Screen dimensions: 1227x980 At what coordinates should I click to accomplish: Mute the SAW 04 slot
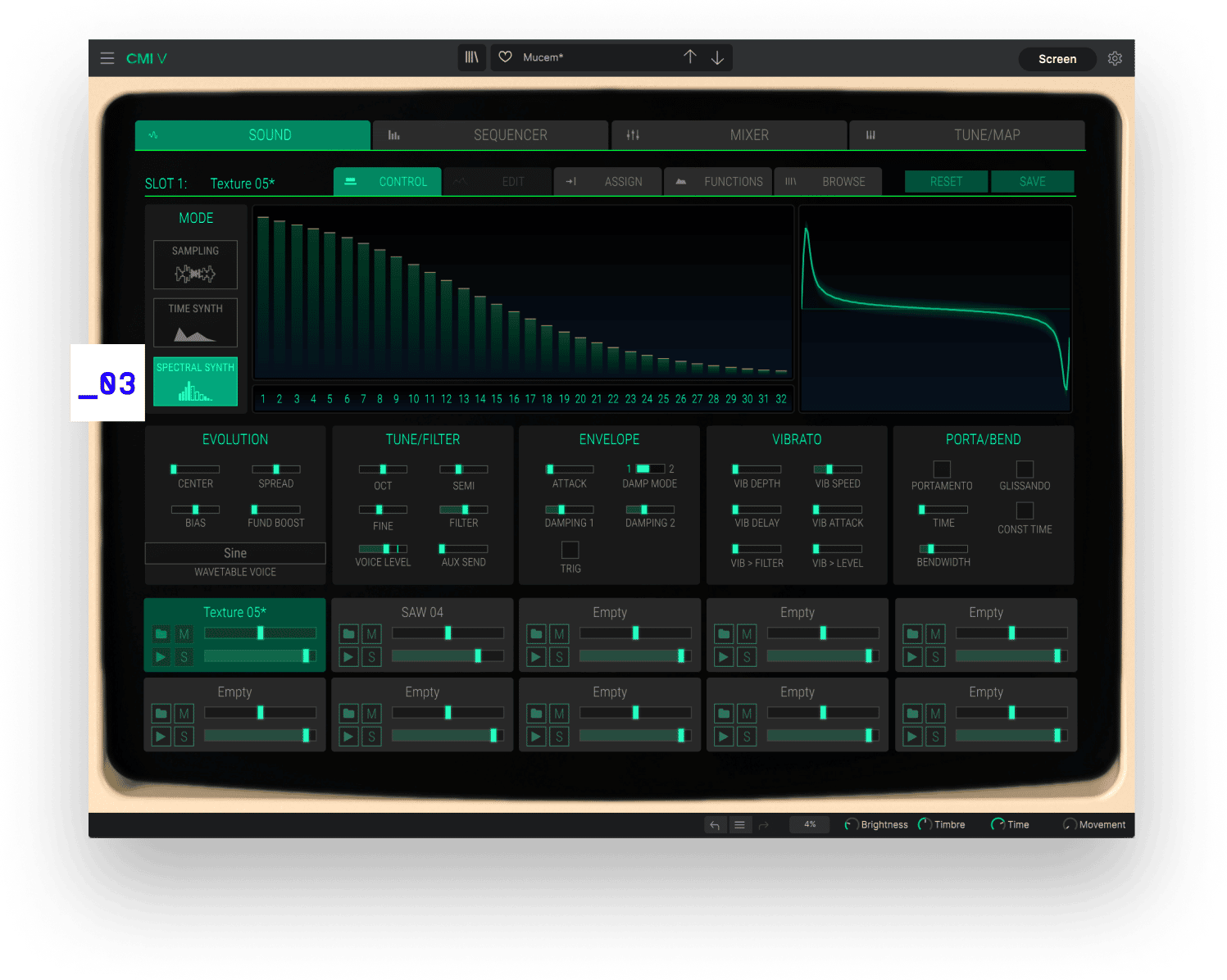(x=372, y=634)
